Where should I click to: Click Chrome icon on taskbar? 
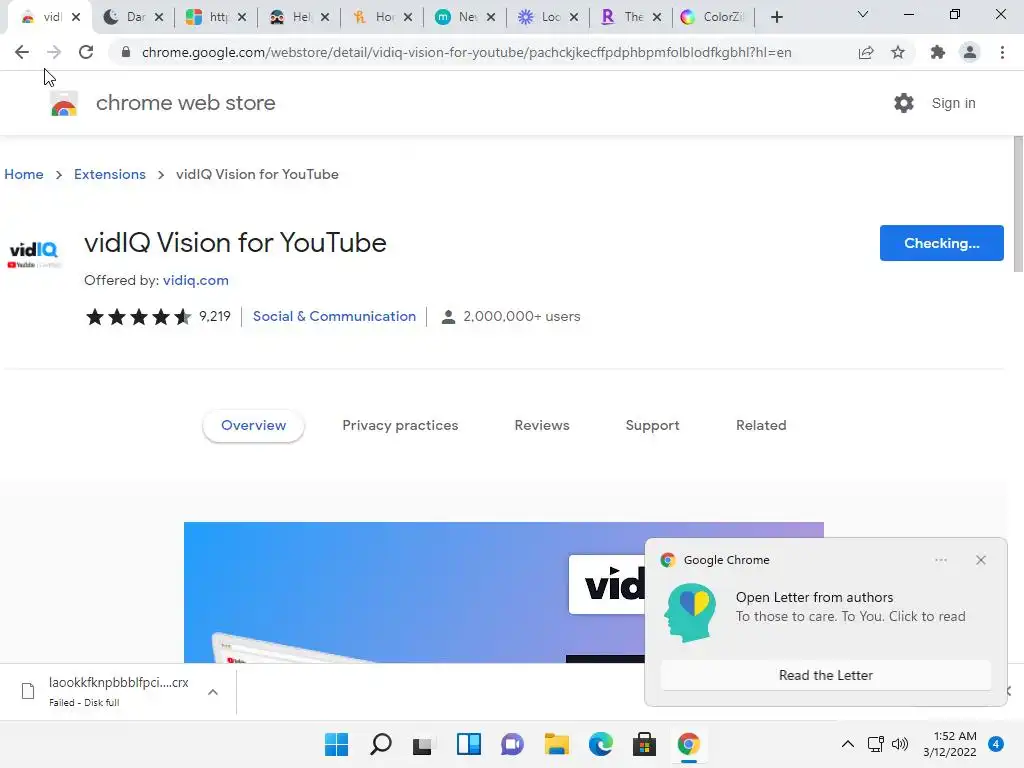coord(688,744)
